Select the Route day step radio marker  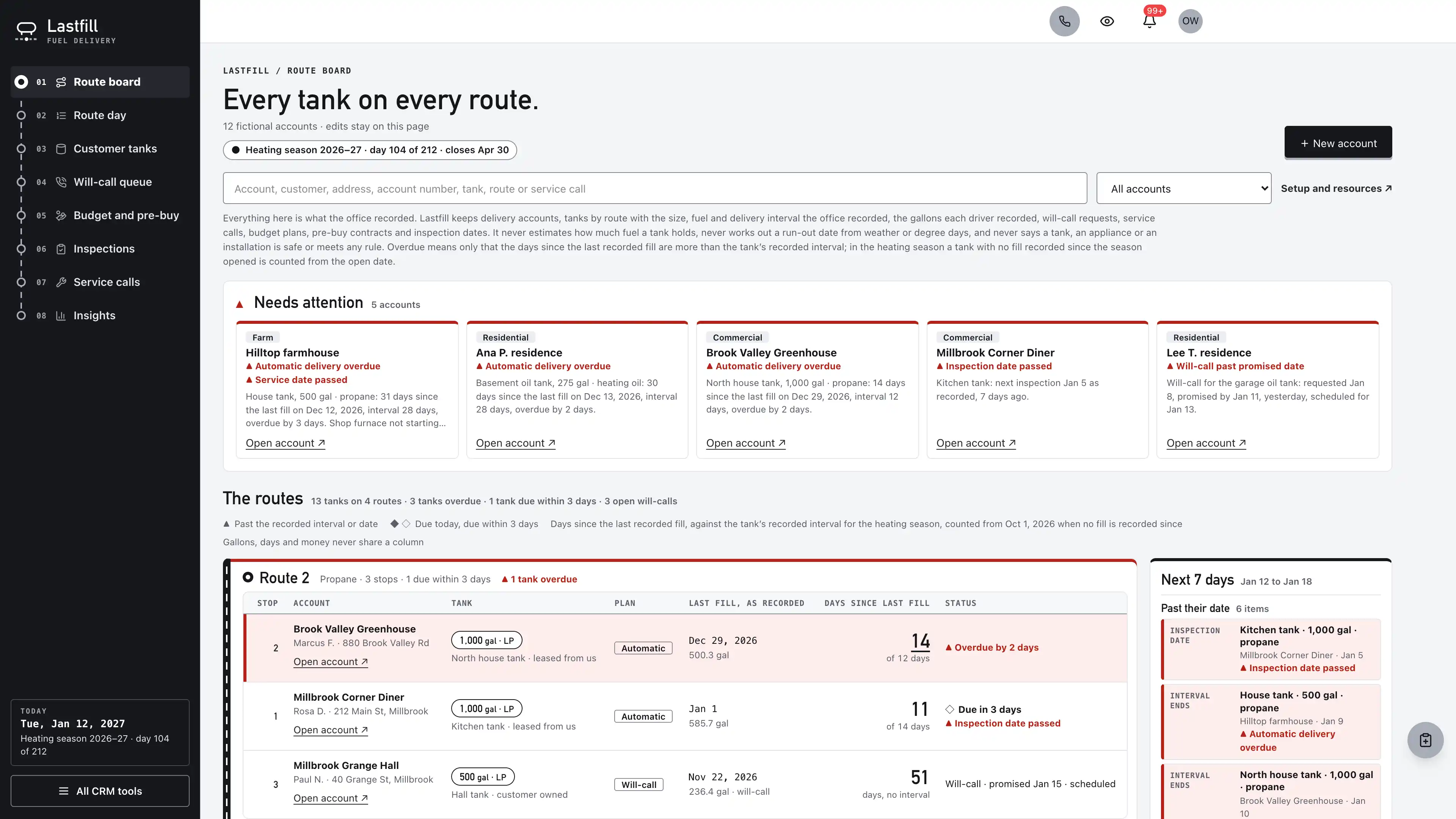21,115
